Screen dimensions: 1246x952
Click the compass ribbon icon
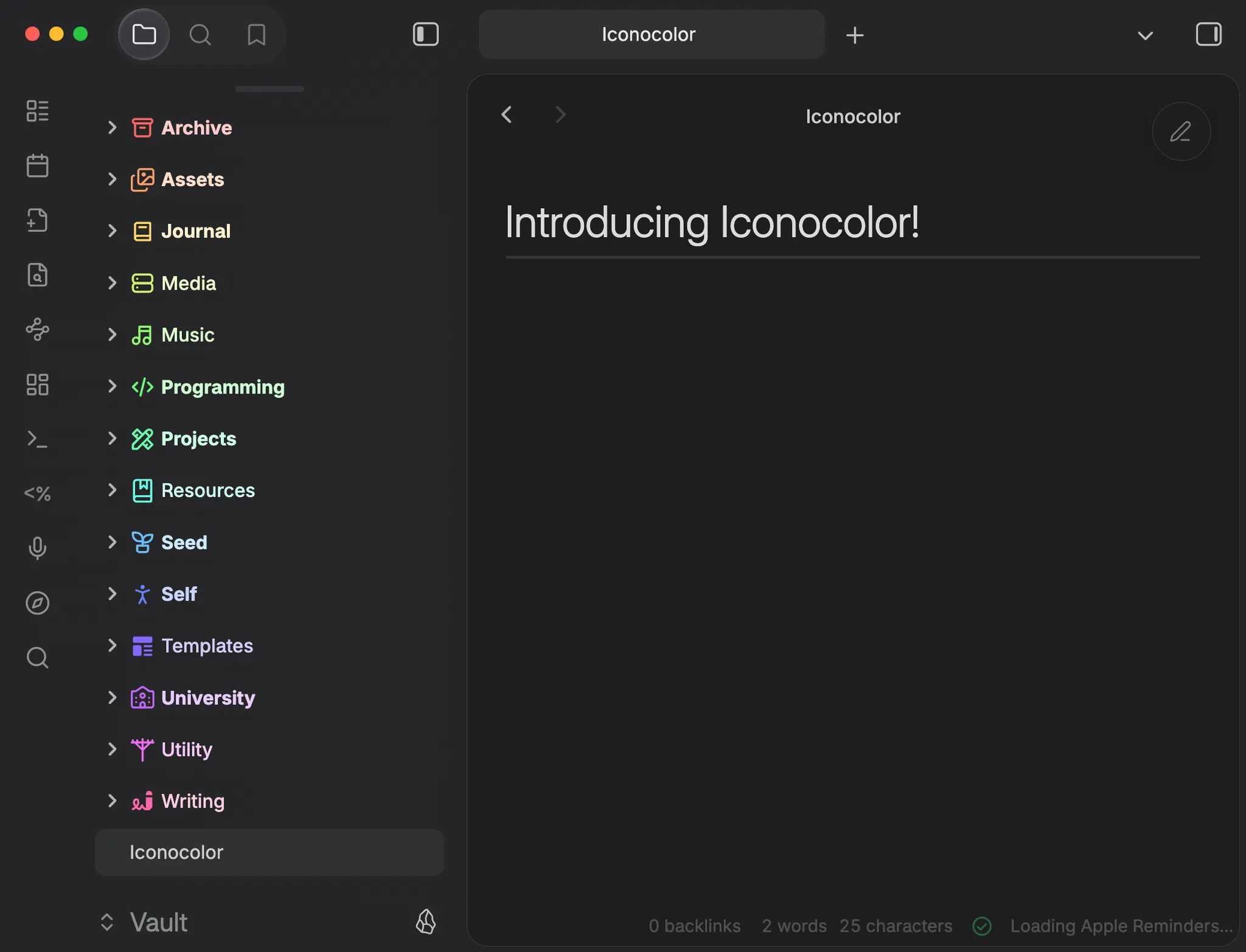(x=38, y=603)
